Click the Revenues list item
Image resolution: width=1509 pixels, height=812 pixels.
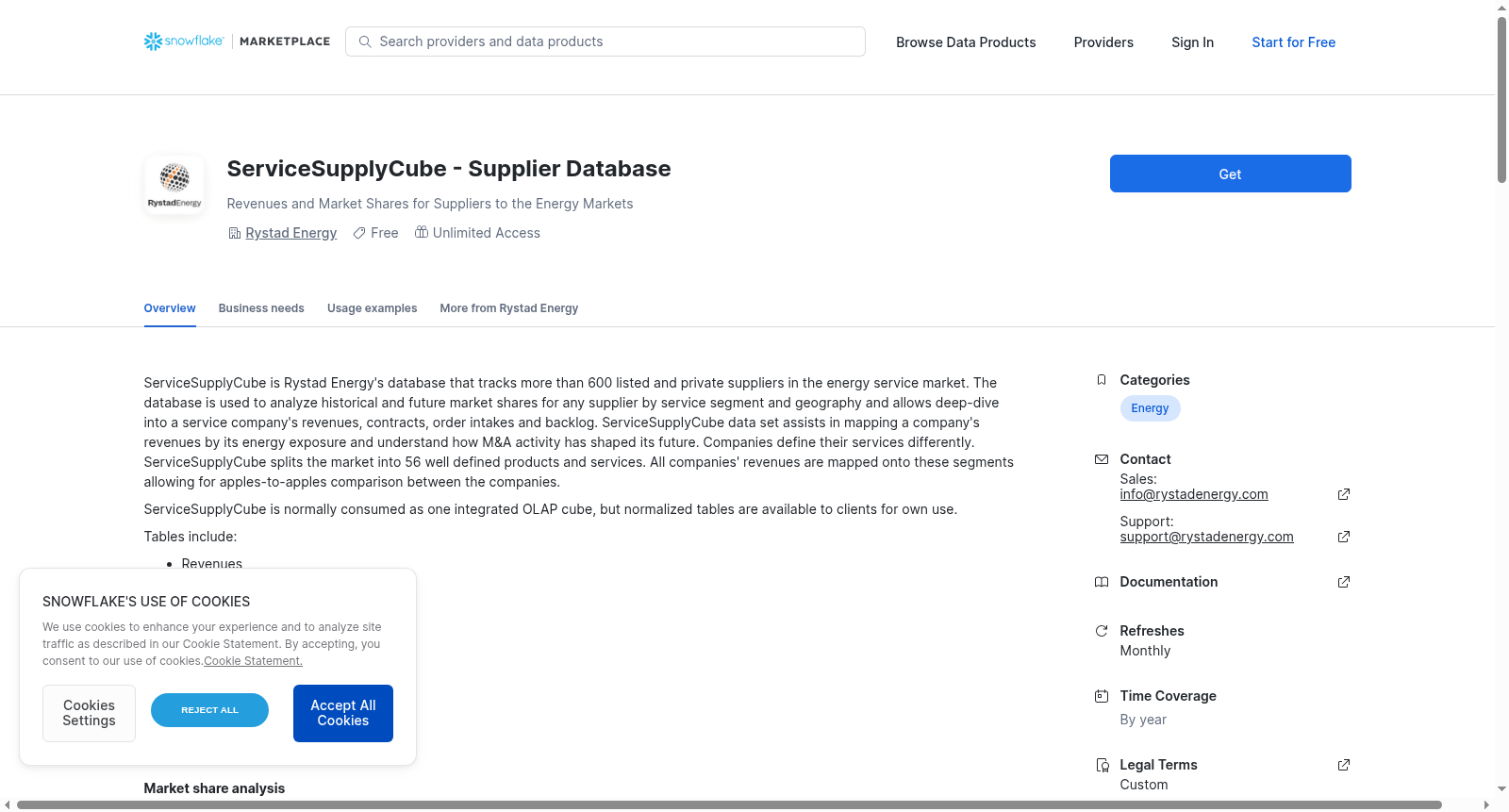211,563
